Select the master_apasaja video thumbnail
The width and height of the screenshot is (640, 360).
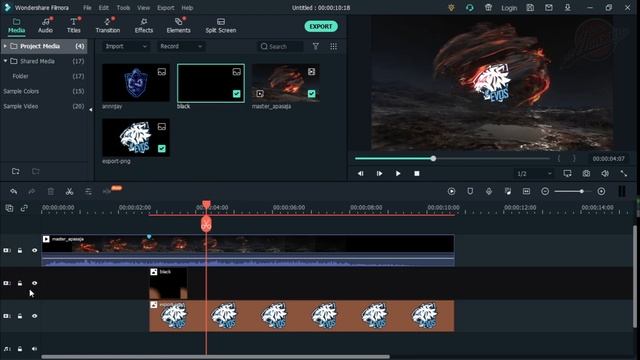tap(286, 83)
